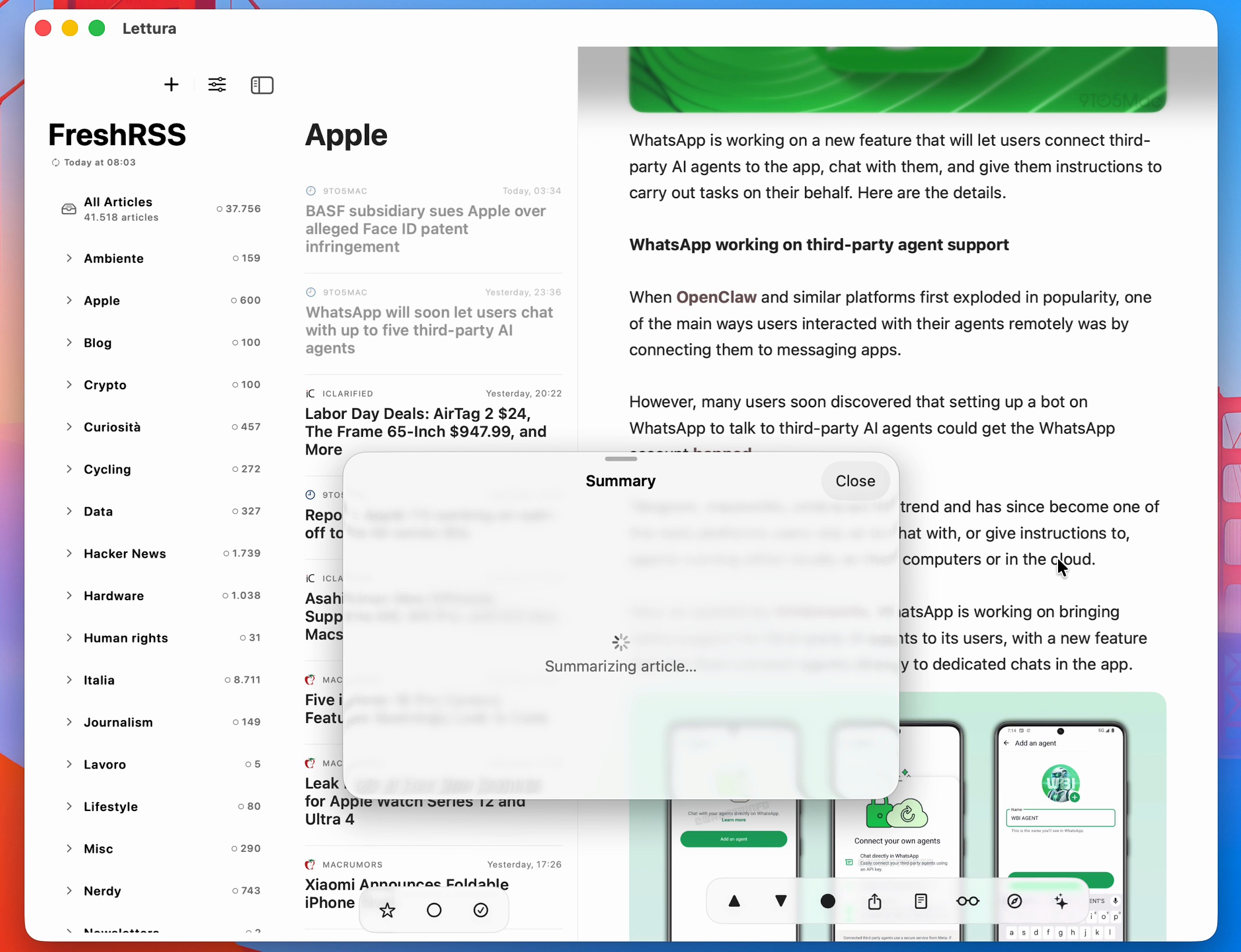Click the iClarified icon on Labor Day article
The height and width of the screenshot is (952, 1241).
311,393
